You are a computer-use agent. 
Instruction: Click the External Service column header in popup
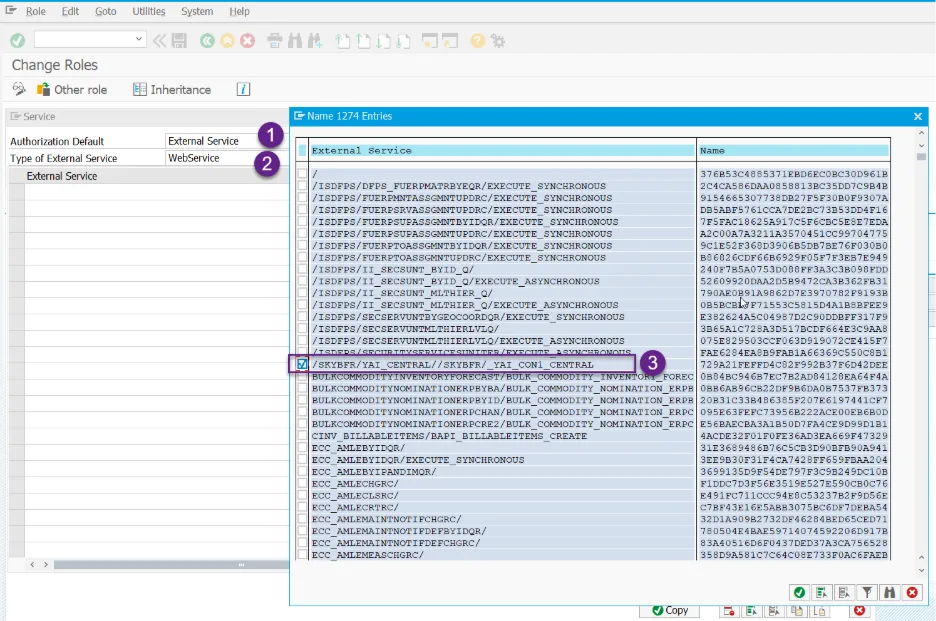click(502, 150)
